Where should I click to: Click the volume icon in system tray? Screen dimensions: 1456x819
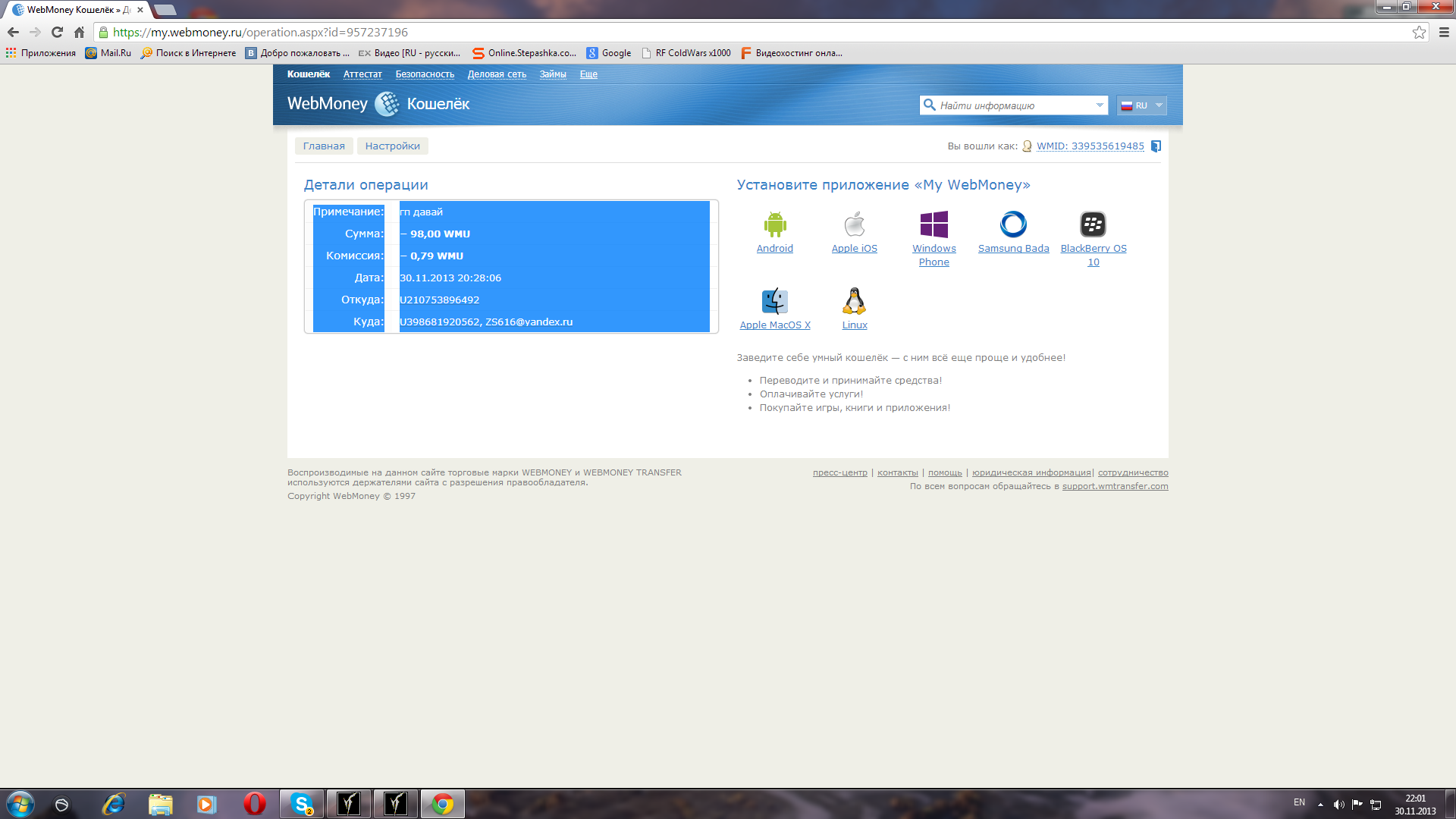(x=1338, y=805)
